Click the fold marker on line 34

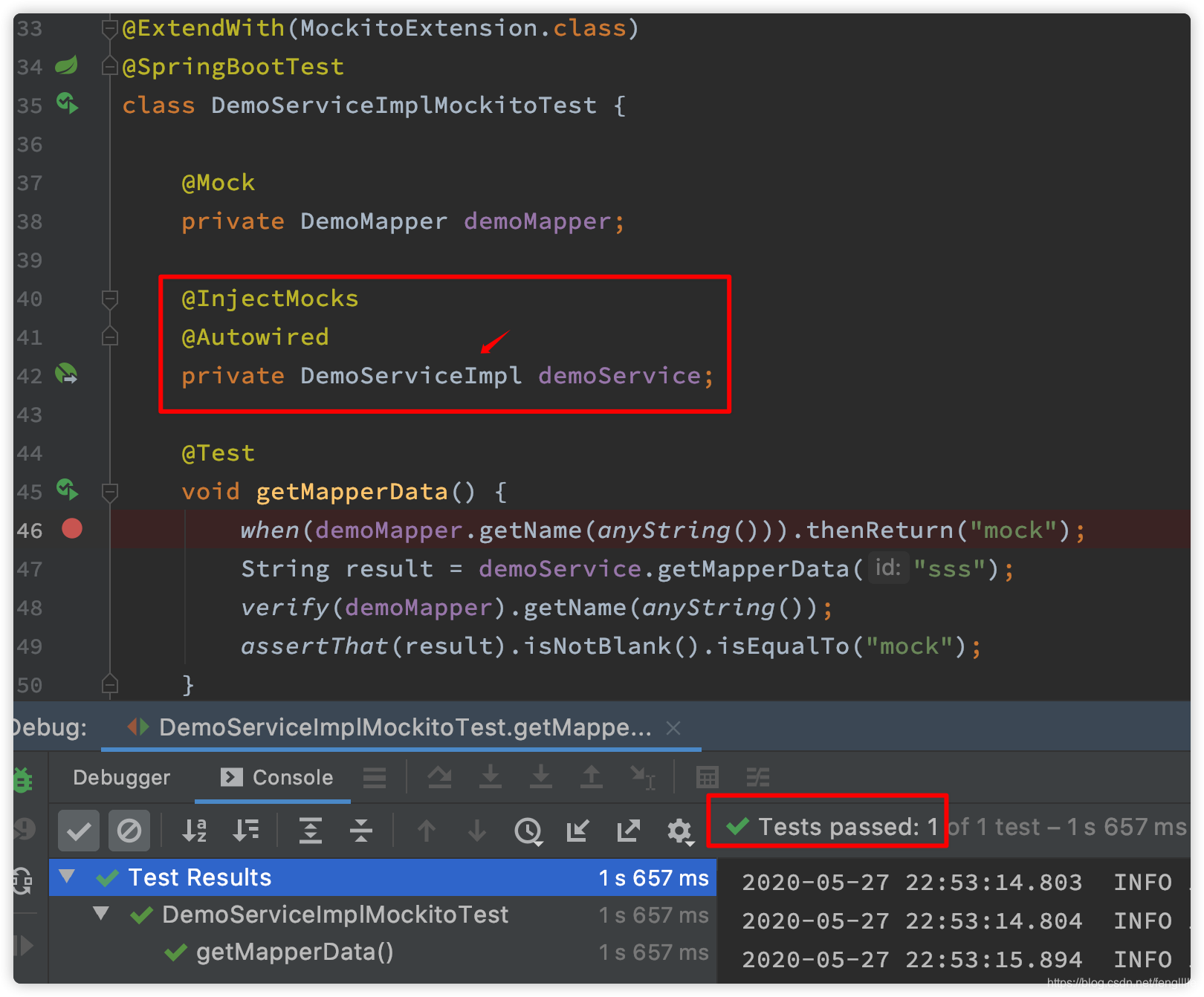pos(110,67)
